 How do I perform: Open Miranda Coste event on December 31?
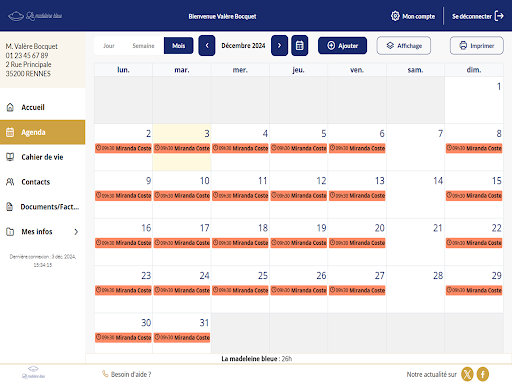coord(182,338)
